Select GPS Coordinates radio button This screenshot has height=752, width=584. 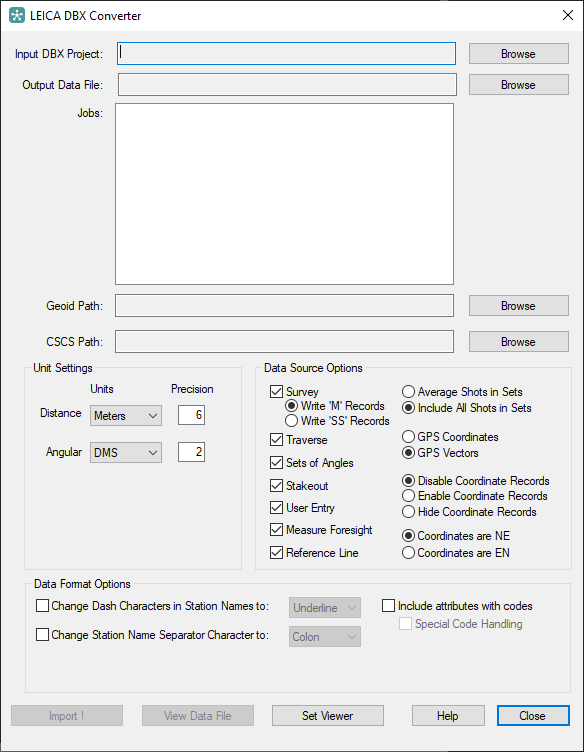point(408,436)
